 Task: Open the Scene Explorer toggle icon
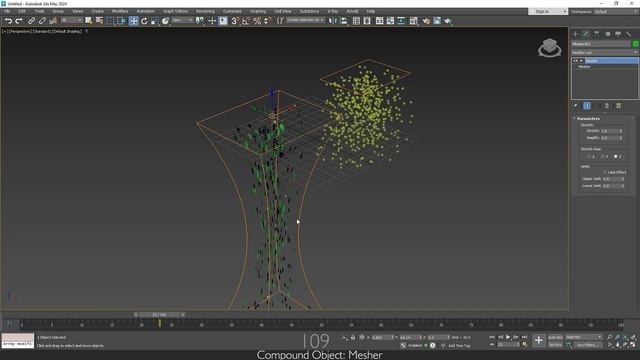(x=356, y=20)
